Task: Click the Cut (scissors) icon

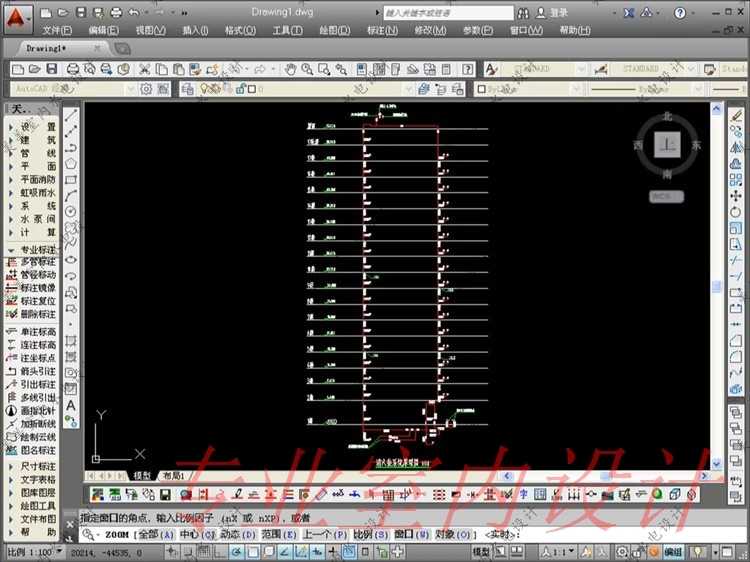Action: pos(144,69)
